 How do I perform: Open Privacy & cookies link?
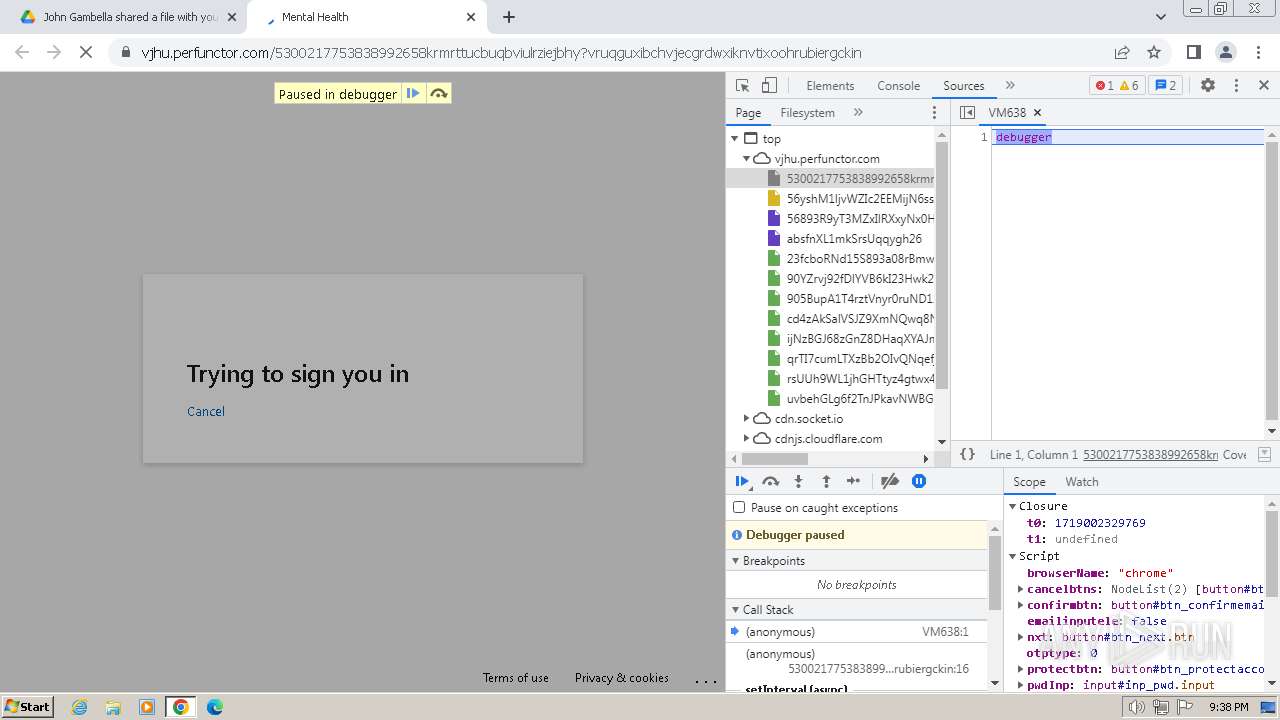click(621, 678)
